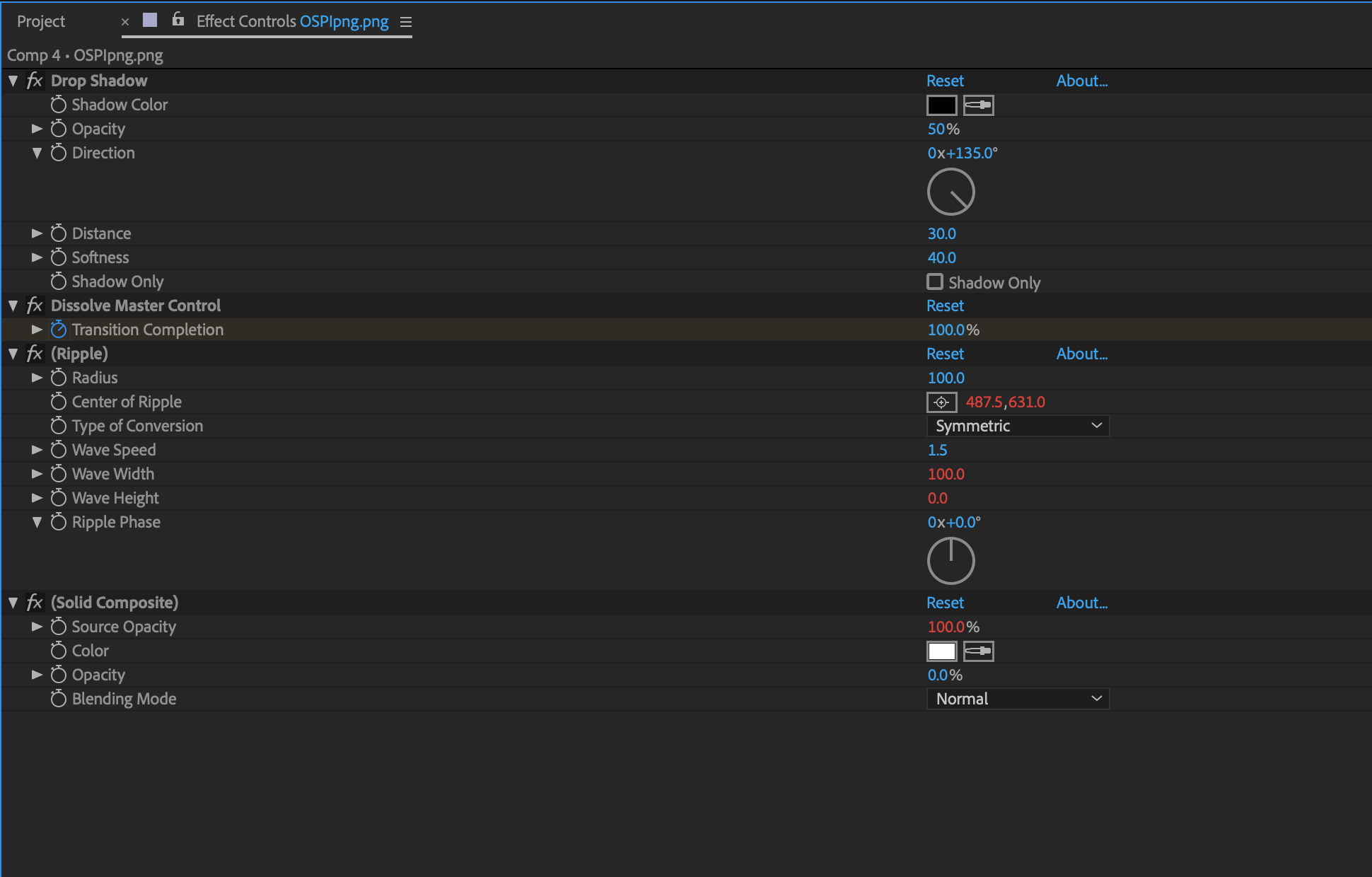Enable the Shadow Only checkbox
This screenshot has width=1372, height=877.
tap(935, 281)
